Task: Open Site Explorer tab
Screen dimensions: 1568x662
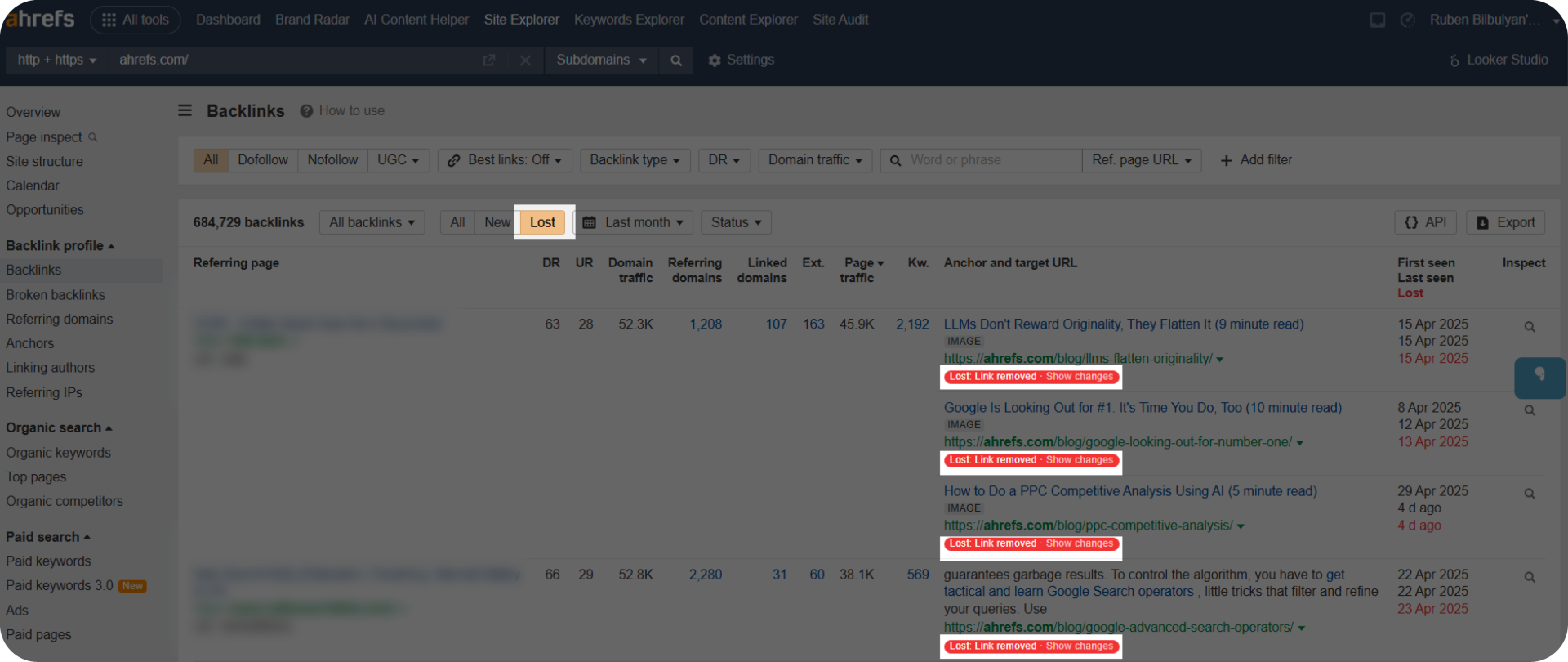Action: [521, 20]
